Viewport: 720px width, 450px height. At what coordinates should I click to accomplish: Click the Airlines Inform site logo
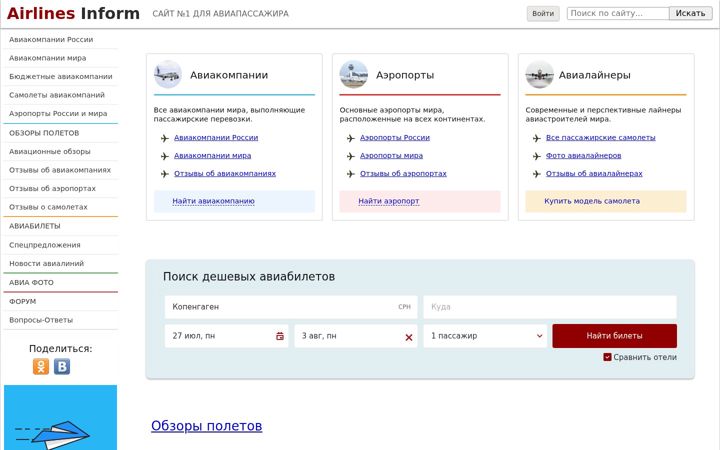(x=73, y=13)
